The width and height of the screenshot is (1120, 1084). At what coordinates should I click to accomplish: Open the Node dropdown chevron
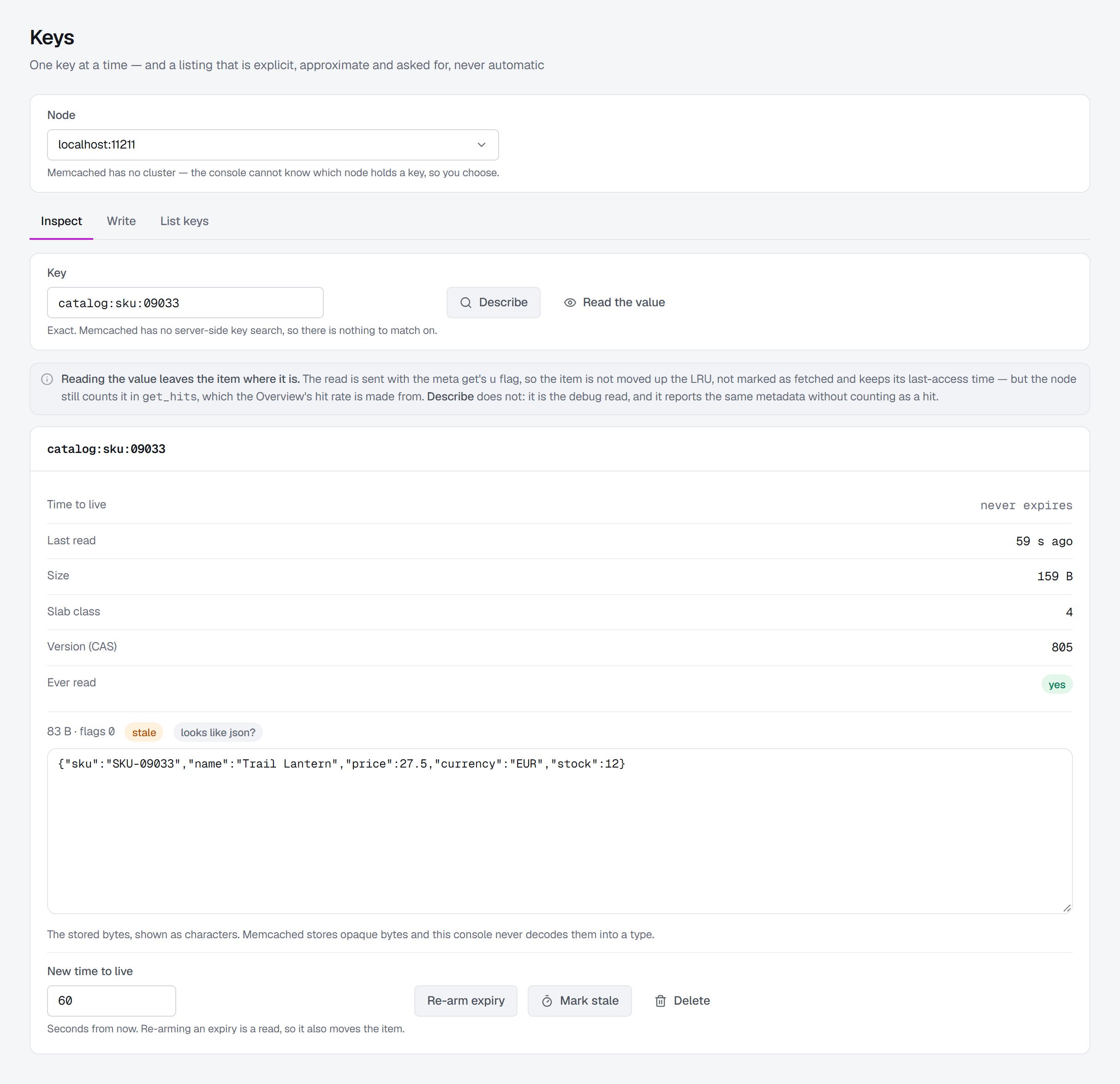click(482, 145)
